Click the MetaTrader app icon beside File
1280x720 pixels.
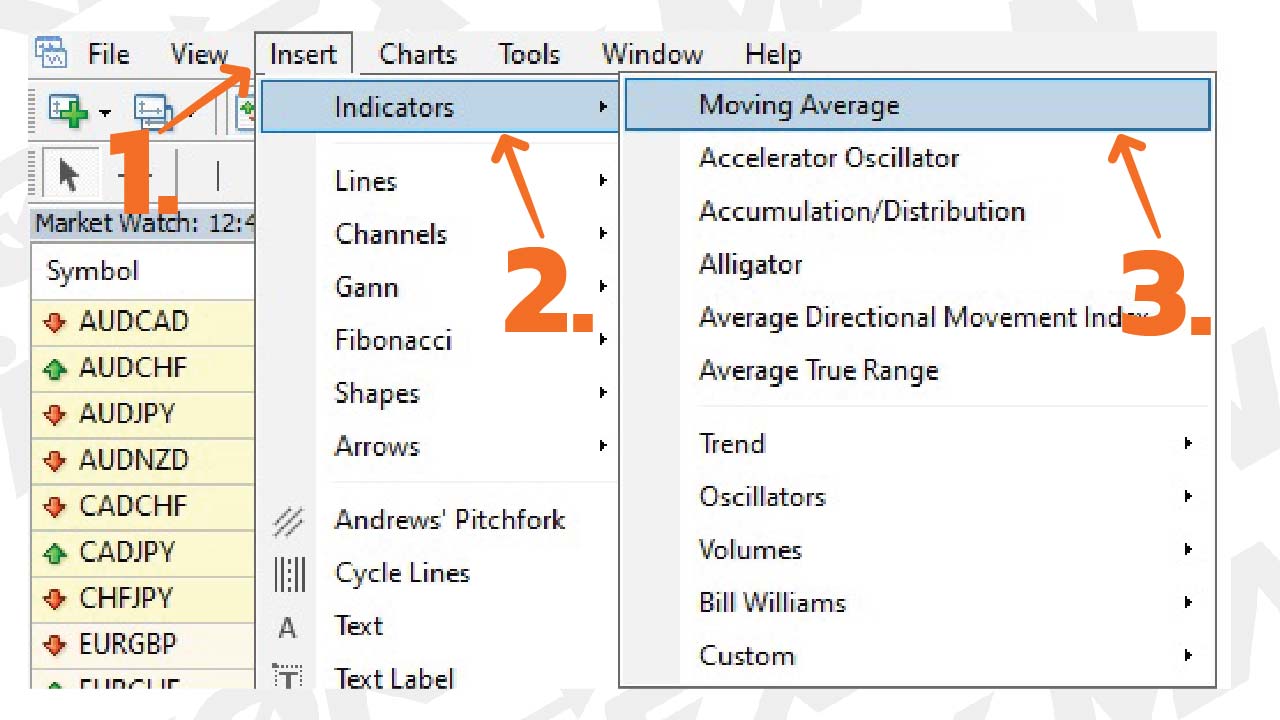point(50,52)
